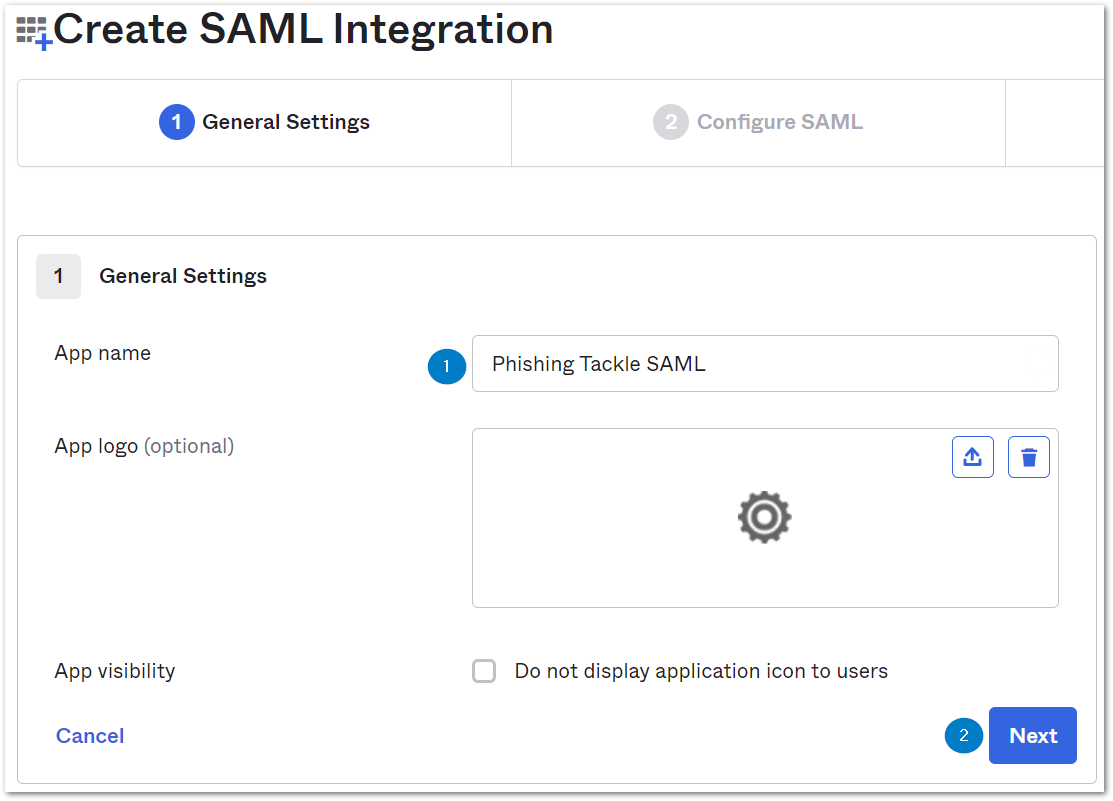Click the gray step badge numbered 2
This screenshot has width=1113, height=801.
coord(670,122)
